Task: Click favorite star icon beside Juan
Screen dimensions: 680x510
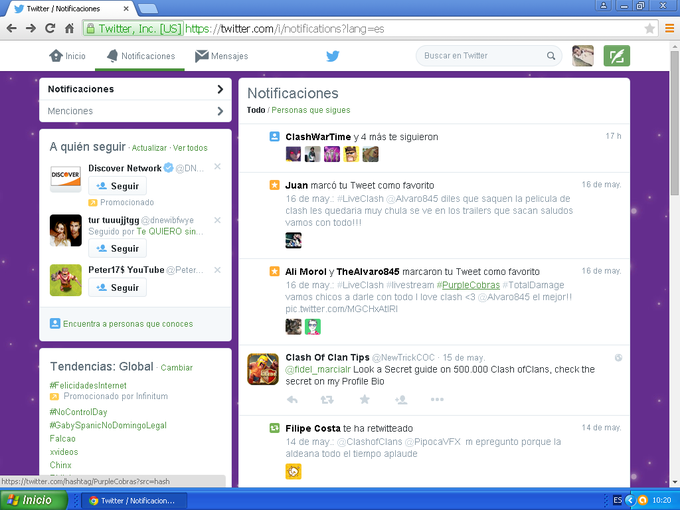Action: click(275, 185)
